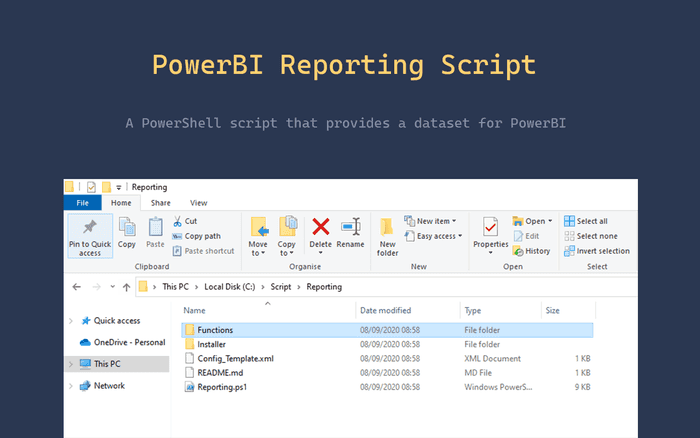Open the New item dropdown

430,221
